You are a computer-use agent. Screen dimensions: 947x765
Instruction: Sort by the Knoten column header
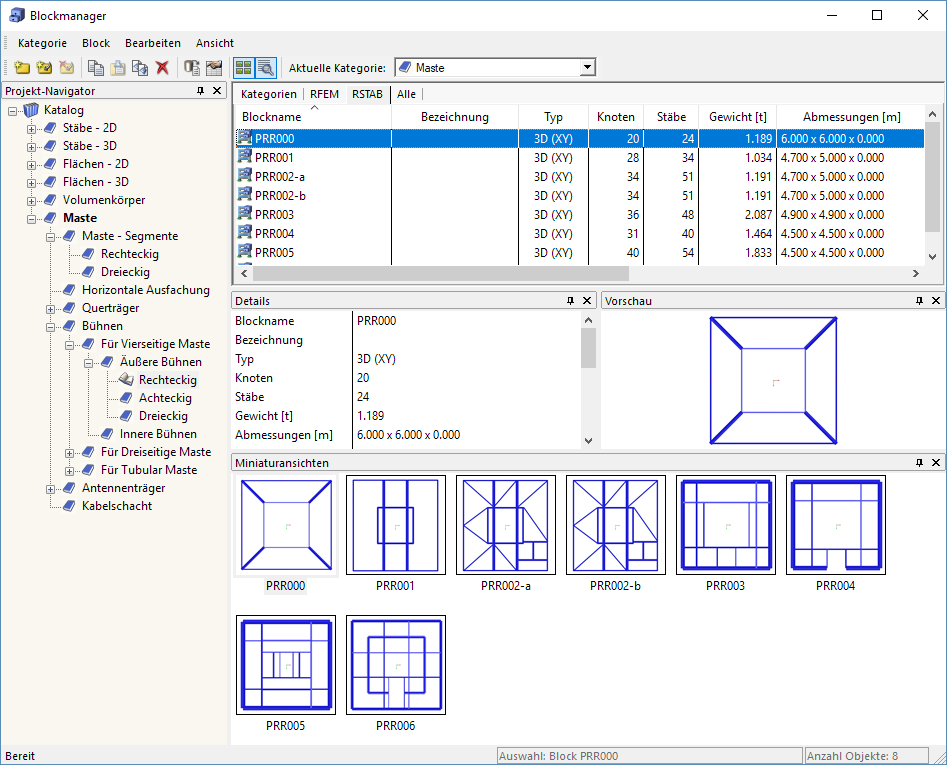615,117
